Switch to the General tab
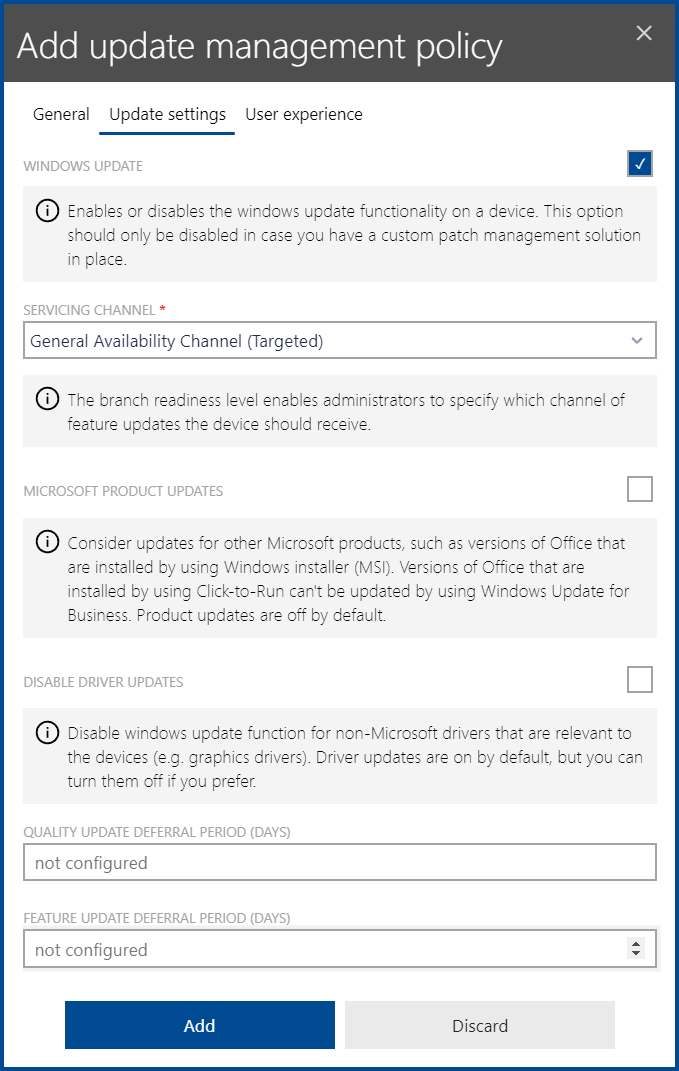The height and width of the screenshot is (1071, 679). pos(61,114)
